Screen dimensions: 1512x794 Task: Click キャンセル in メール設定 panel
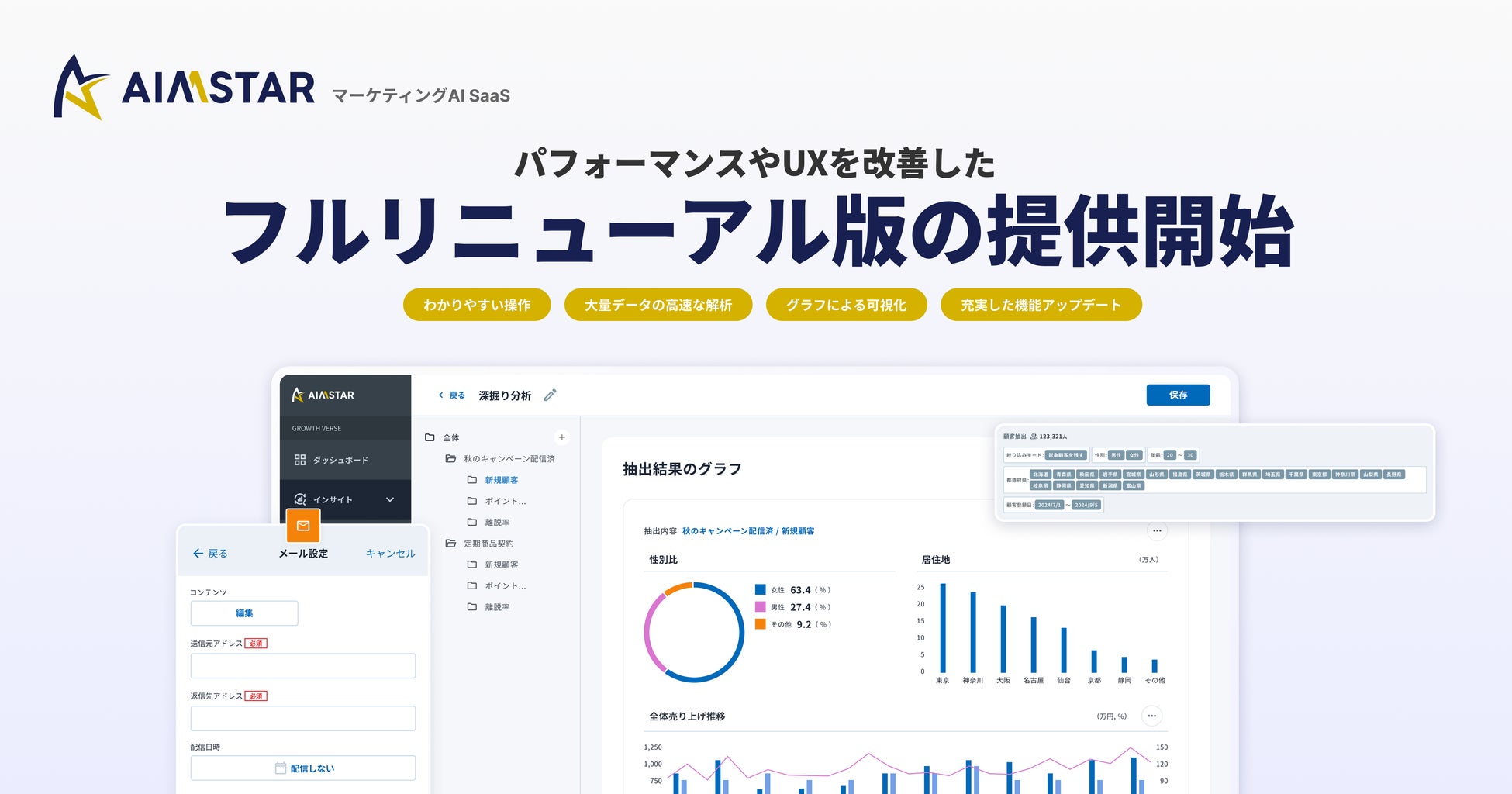tap(391, 554)
